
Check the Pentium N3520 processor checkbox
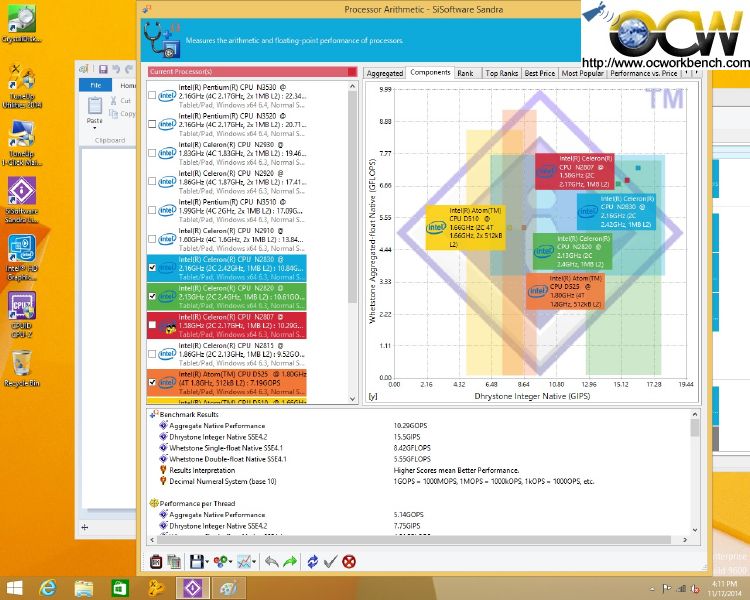[x=152, y=124]
